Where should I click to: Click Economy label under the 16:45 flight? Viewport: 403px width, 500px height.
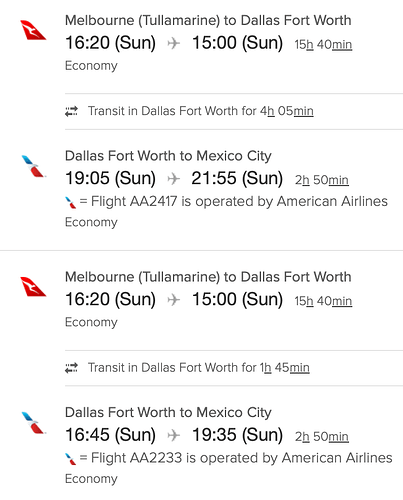coord(91,479)
